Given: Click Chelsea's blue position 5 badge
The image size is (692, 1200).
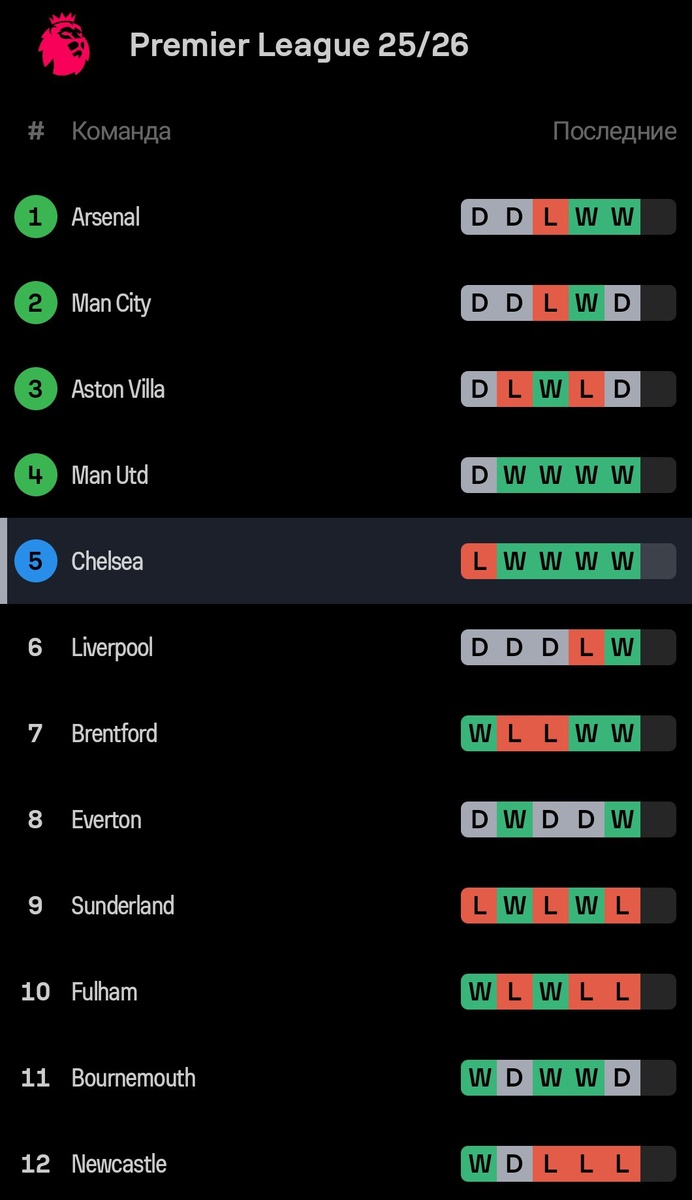Looking at the screenshot, I should (x=36, y=561).
